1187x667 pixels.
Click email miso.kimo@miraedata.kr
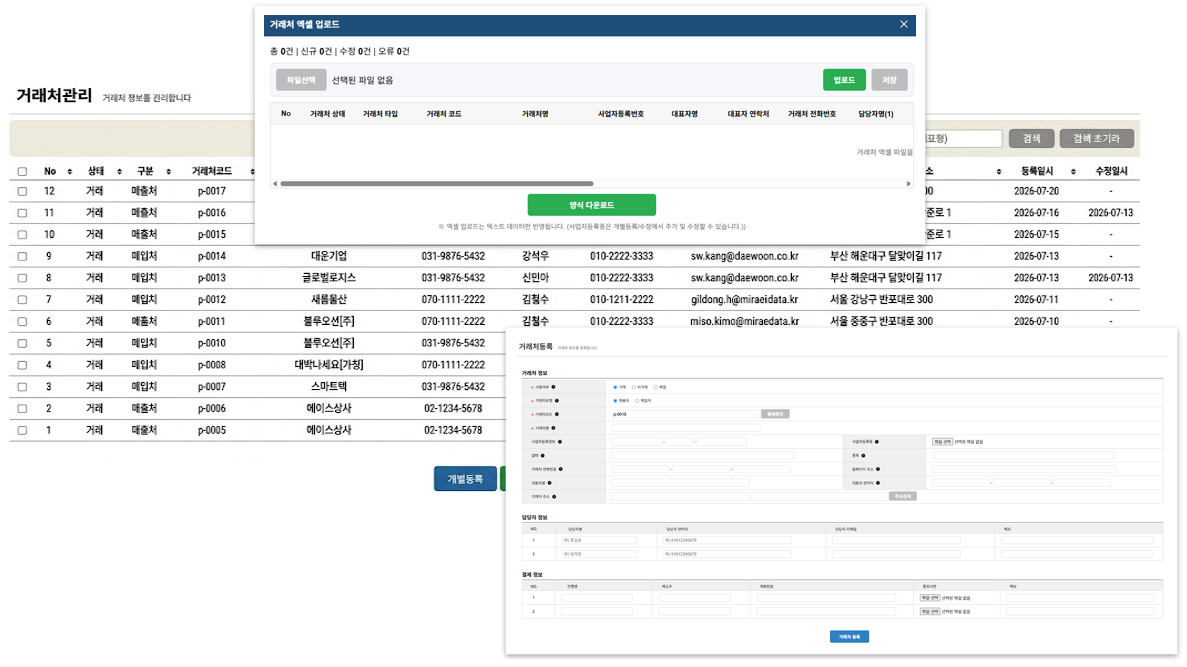(744, 322)
